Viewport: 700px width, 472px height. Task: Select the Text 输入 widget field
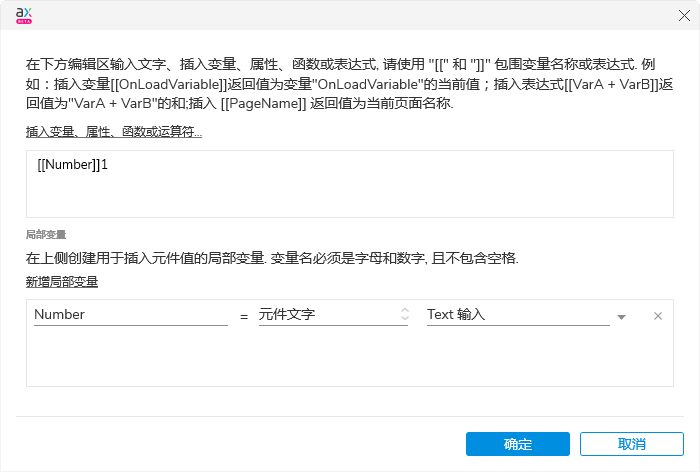(x=518, y=315)
